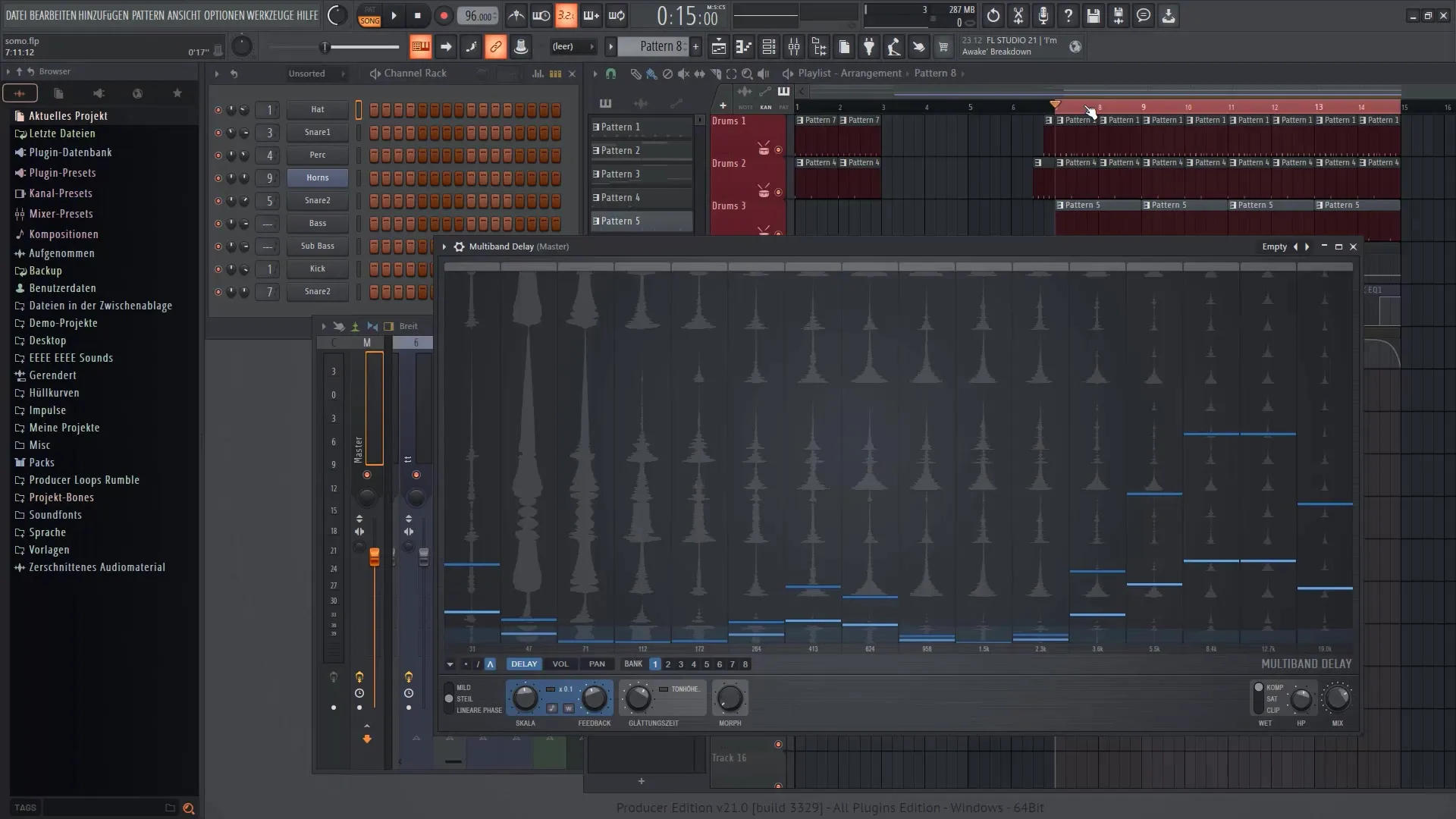The height and width of the screenshot is (819, 1456).
Task: Select the playlist paint brush tool
Action: (651, 74)
